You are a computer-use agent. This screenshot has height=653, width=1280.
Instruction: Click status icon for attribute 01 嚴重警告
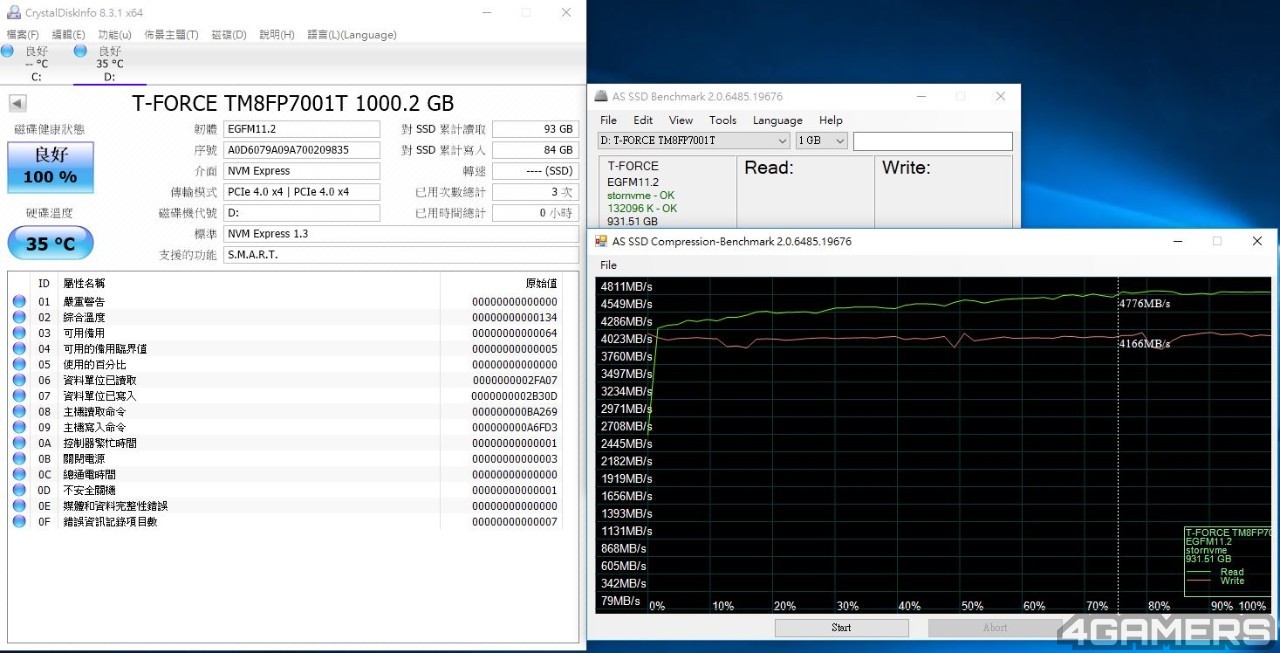click(x=19, y=302)
